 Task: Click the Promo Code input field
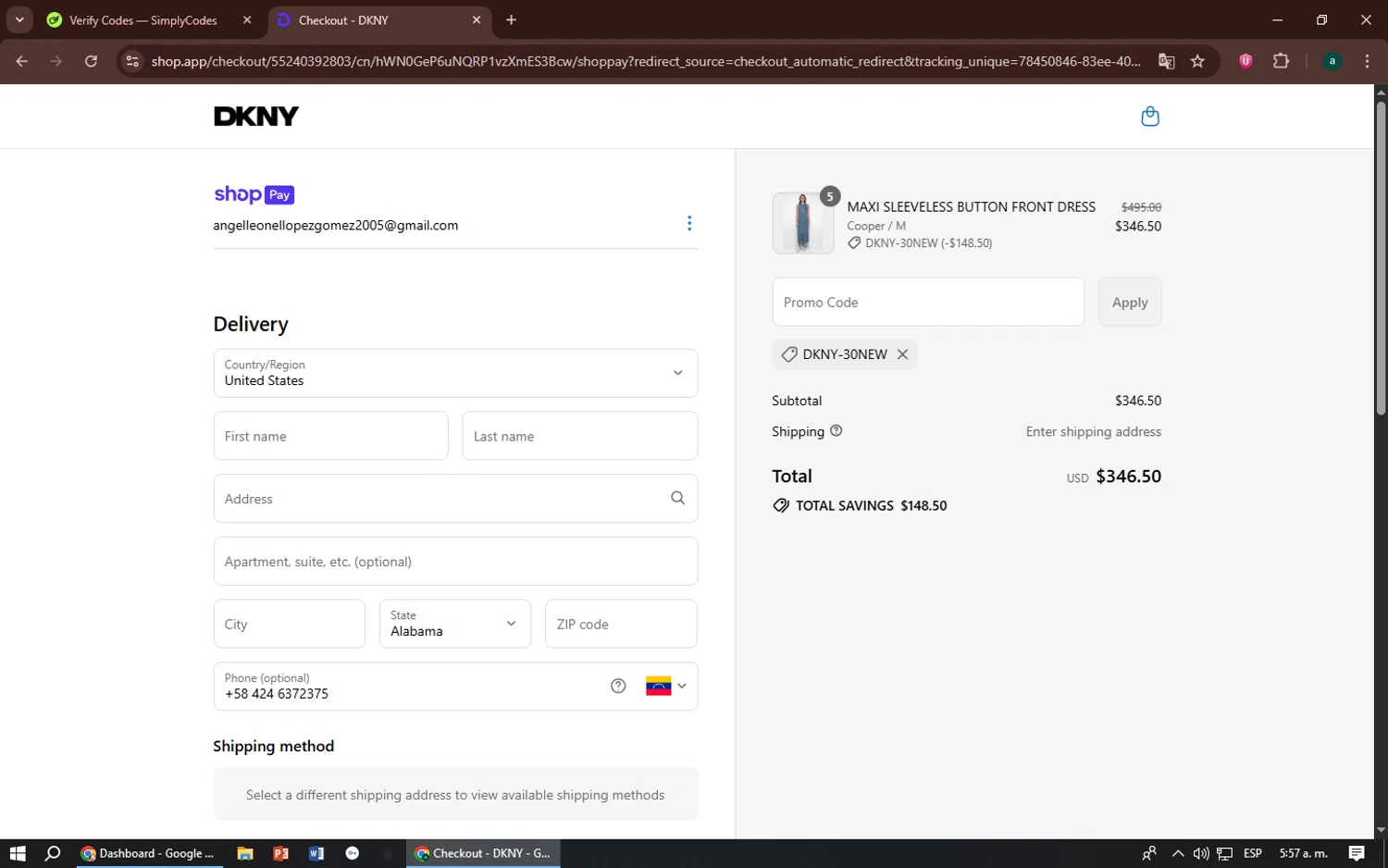tap(928, 302)
